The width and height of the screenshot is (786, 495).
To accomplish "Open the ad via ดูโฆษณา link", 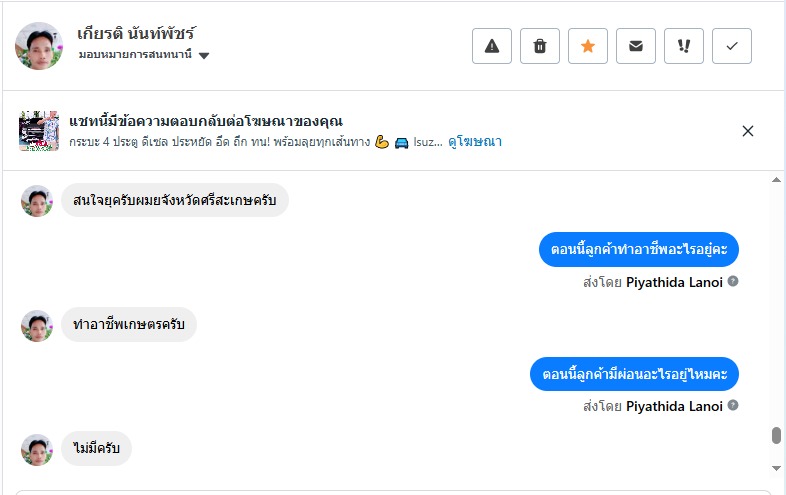I will point(475,142).
